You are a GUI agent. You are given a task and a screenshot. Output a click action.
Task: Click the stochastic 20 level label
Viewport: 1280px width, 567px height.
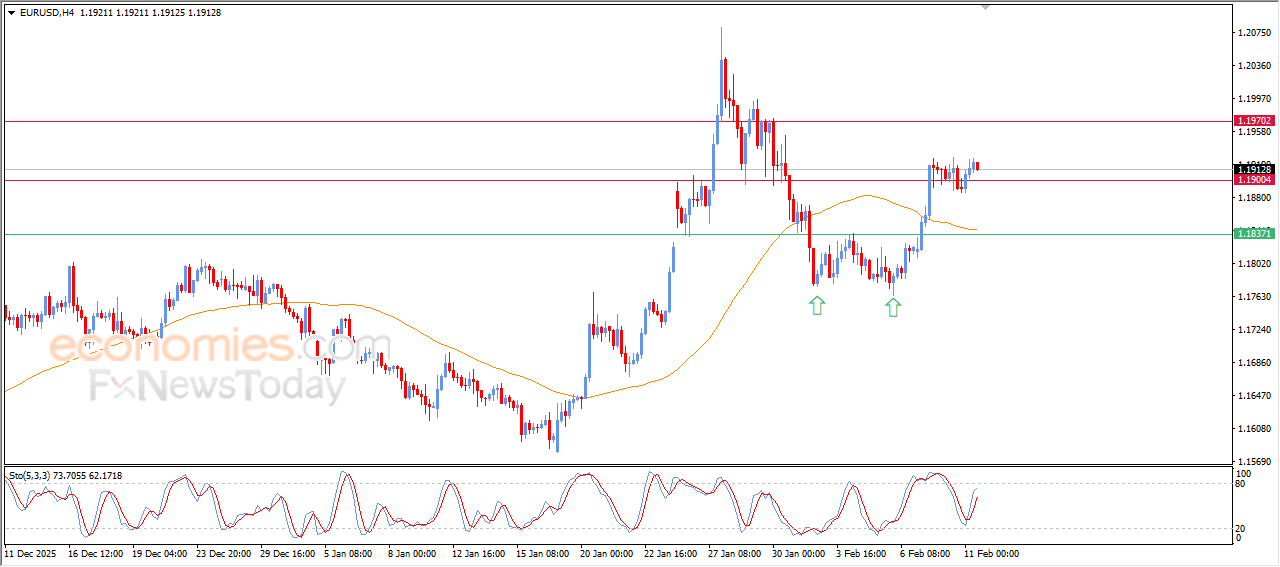(x=1242, y=527)
